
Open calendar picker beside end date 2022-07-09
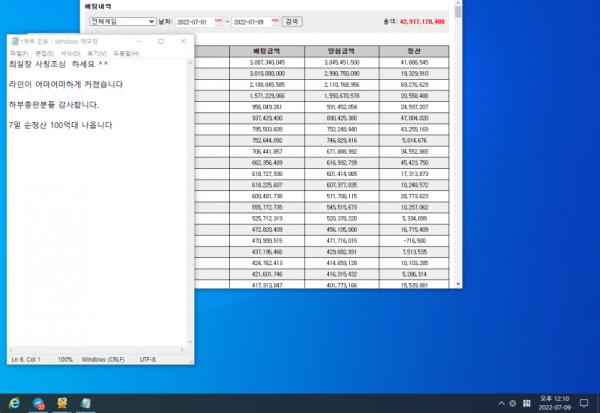275,20
